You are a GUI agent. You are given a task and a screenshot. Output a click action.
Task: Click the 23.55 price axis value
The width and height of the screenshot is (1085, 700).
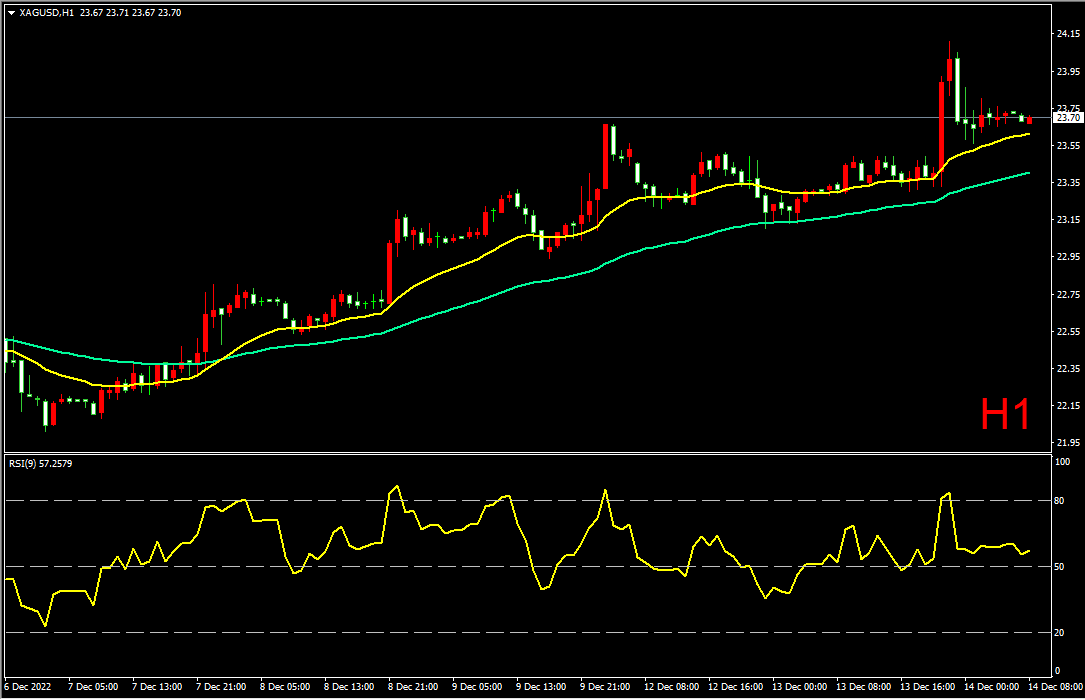click(x=1068, y=145)
